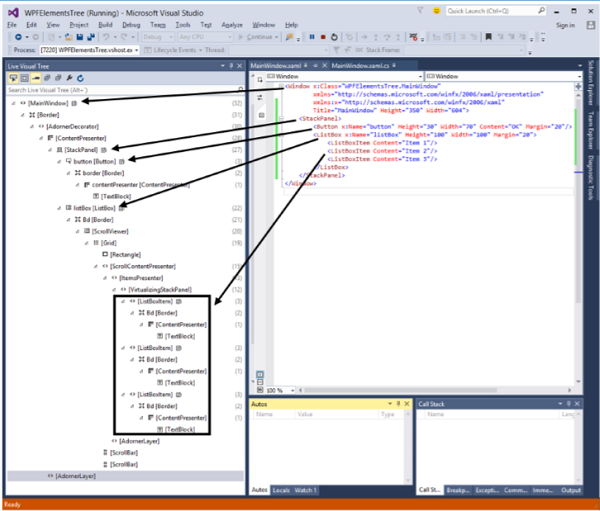This screenshot has width=600, height=511.
Task: Collapse the [MainWindow] tree node
Action: click(12, 102)
